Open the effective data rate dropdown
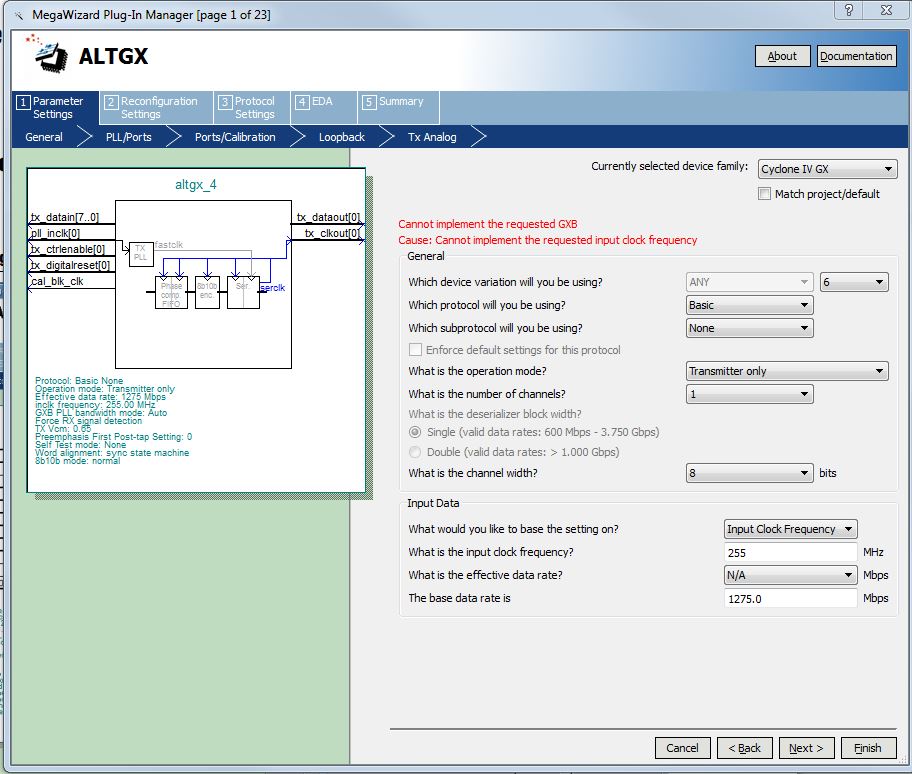 (790, 575)
